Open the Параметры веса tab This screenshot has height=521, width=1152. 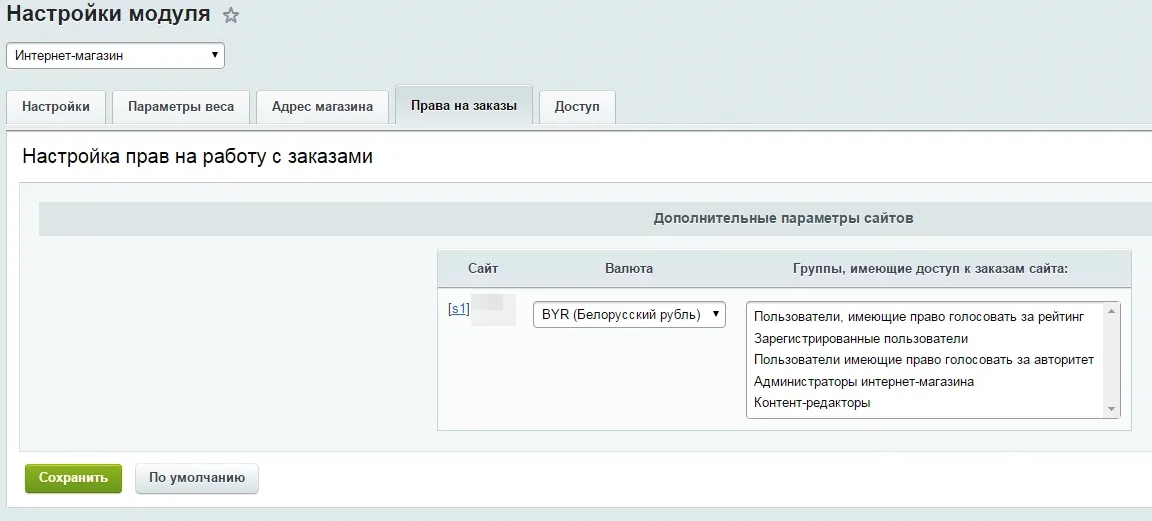[x=181, y=106]
